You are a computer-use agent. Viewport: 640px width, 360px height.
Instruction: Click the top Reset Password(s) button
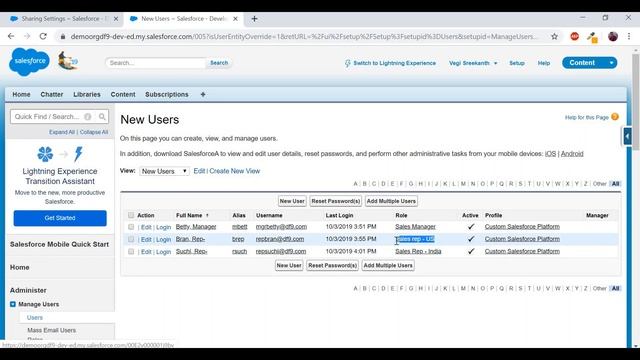336,201
